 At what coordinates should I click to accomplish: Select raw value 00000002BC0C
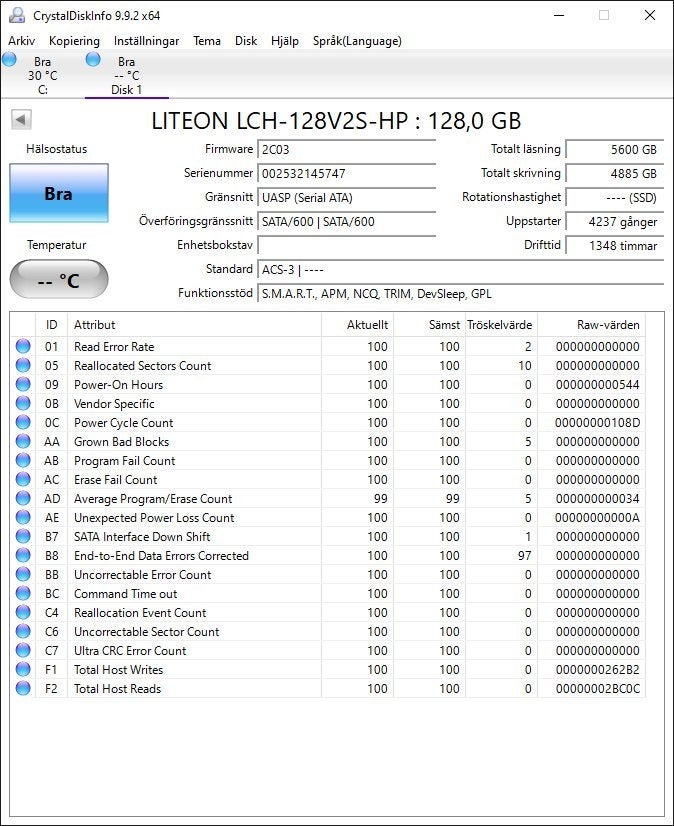[x=598, y=689]
